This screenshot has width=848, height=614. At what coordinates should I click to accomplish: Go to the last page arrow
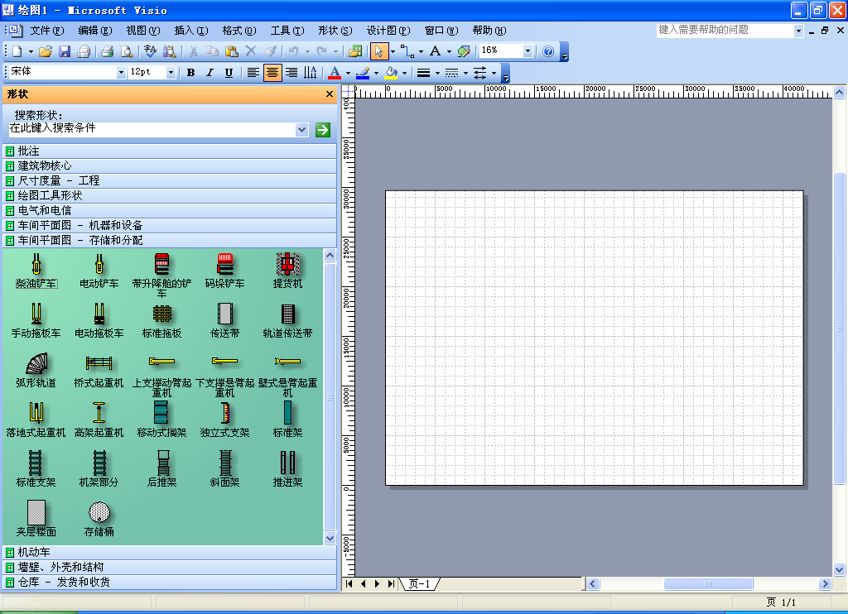pyautogui.click(x=390, y=584)
